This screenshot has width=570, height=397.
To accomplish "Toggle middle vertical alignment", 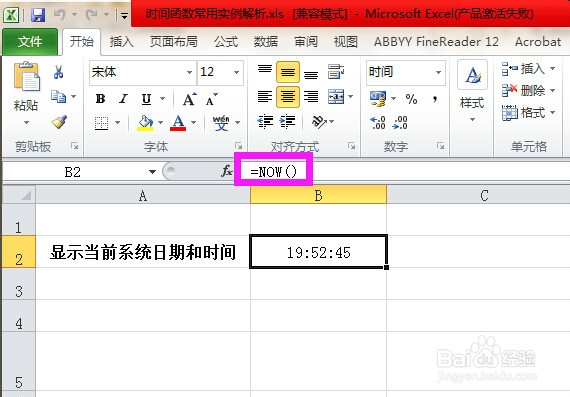I will pos(288,72).
